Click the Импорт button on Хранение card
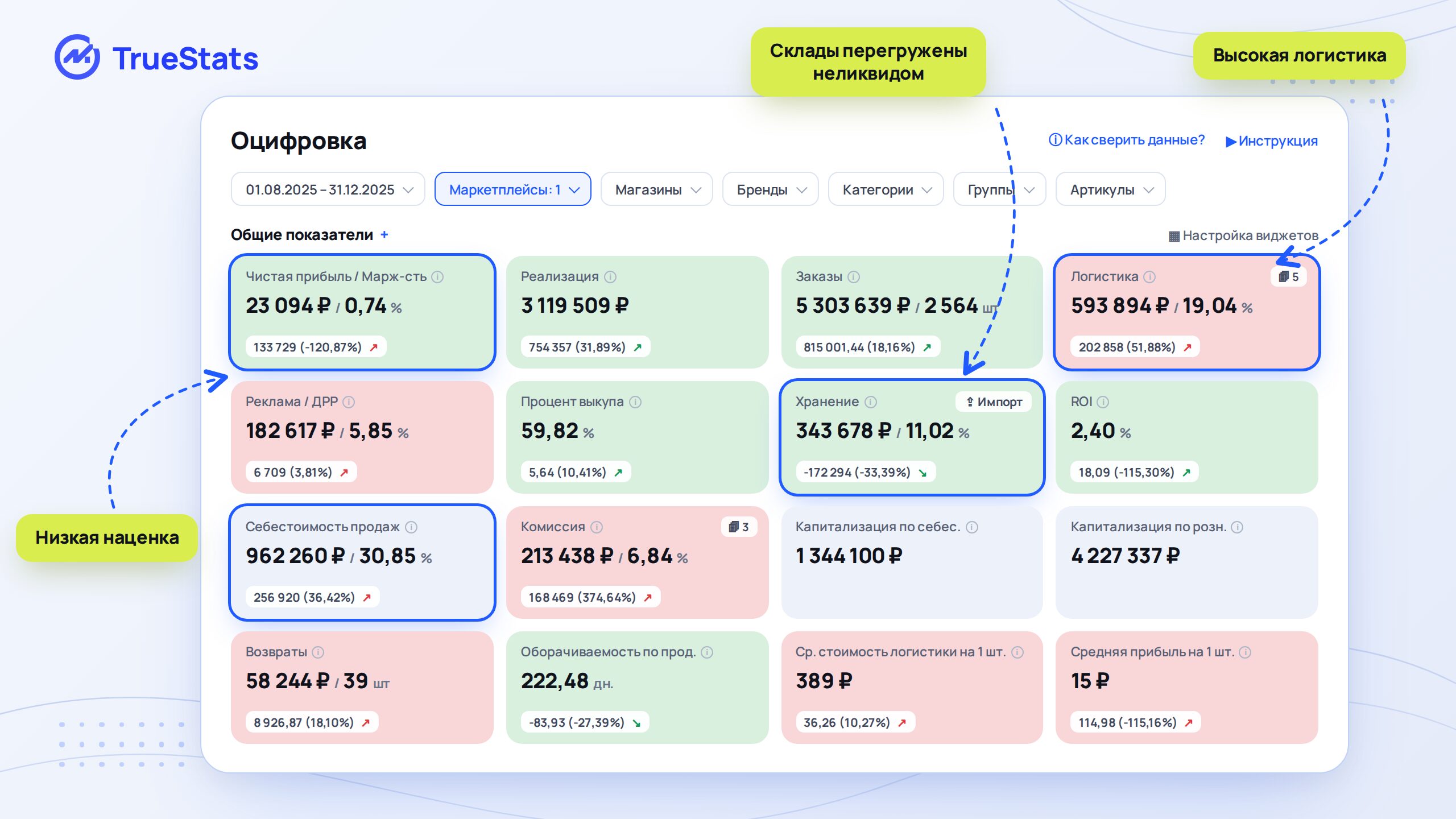Viewport: 1456px width, 819px height. pyautogui.click(x=994, y=402)
